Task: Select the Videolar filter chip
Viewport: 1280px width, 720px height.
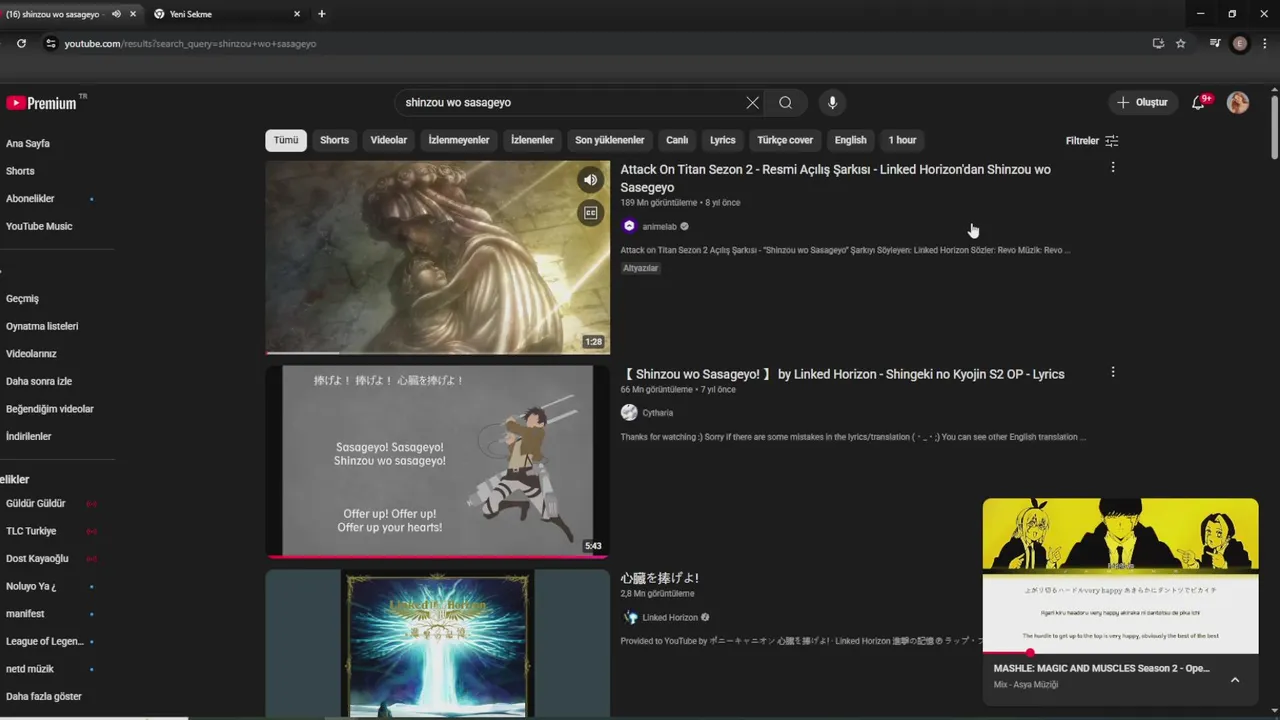Action: 389,140
